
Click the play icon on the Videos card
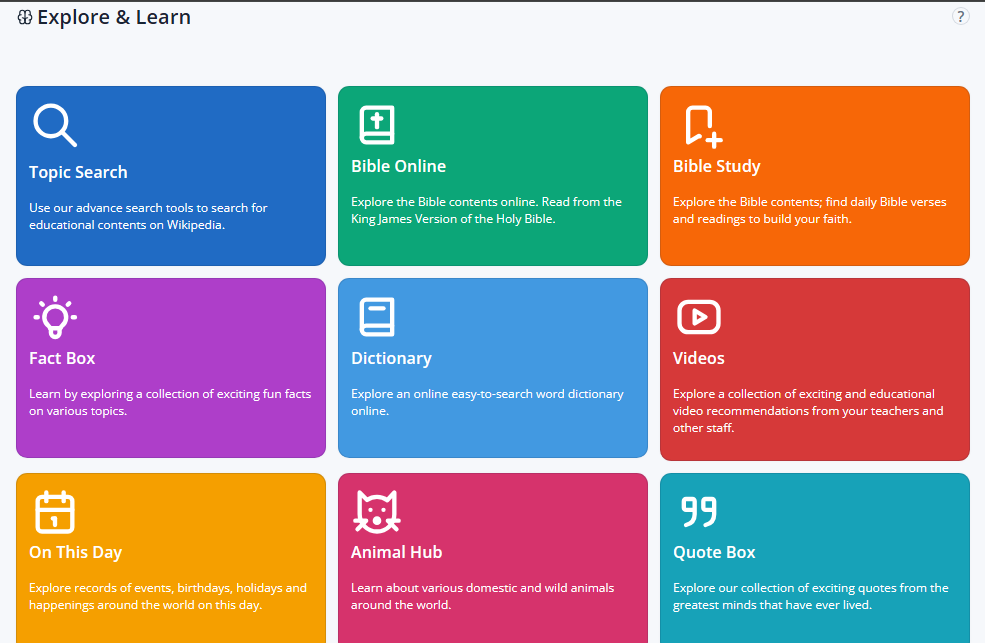699,317
